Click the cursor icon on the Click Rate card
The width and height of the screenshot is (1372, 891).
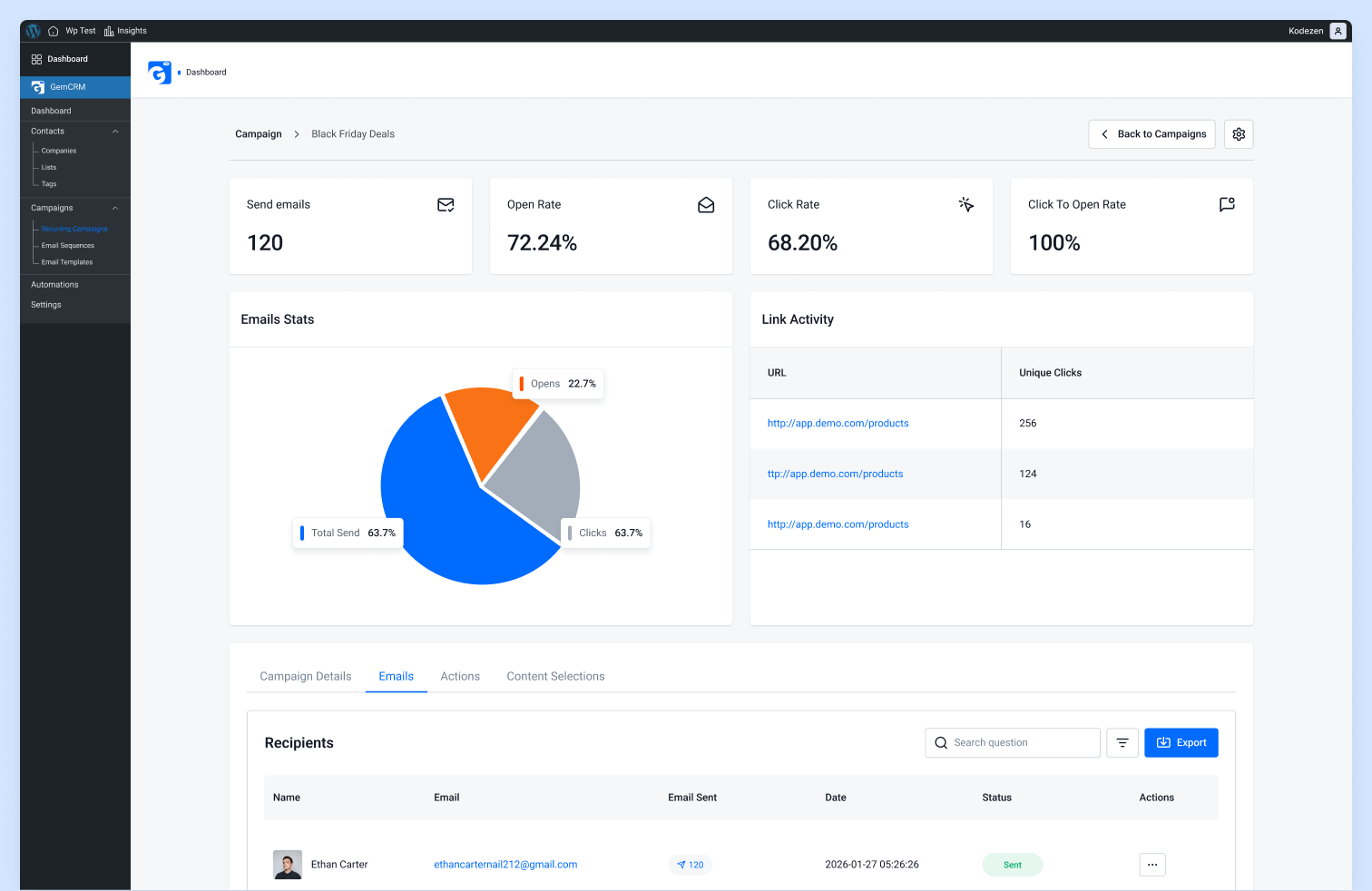click(x=966, y=204)
